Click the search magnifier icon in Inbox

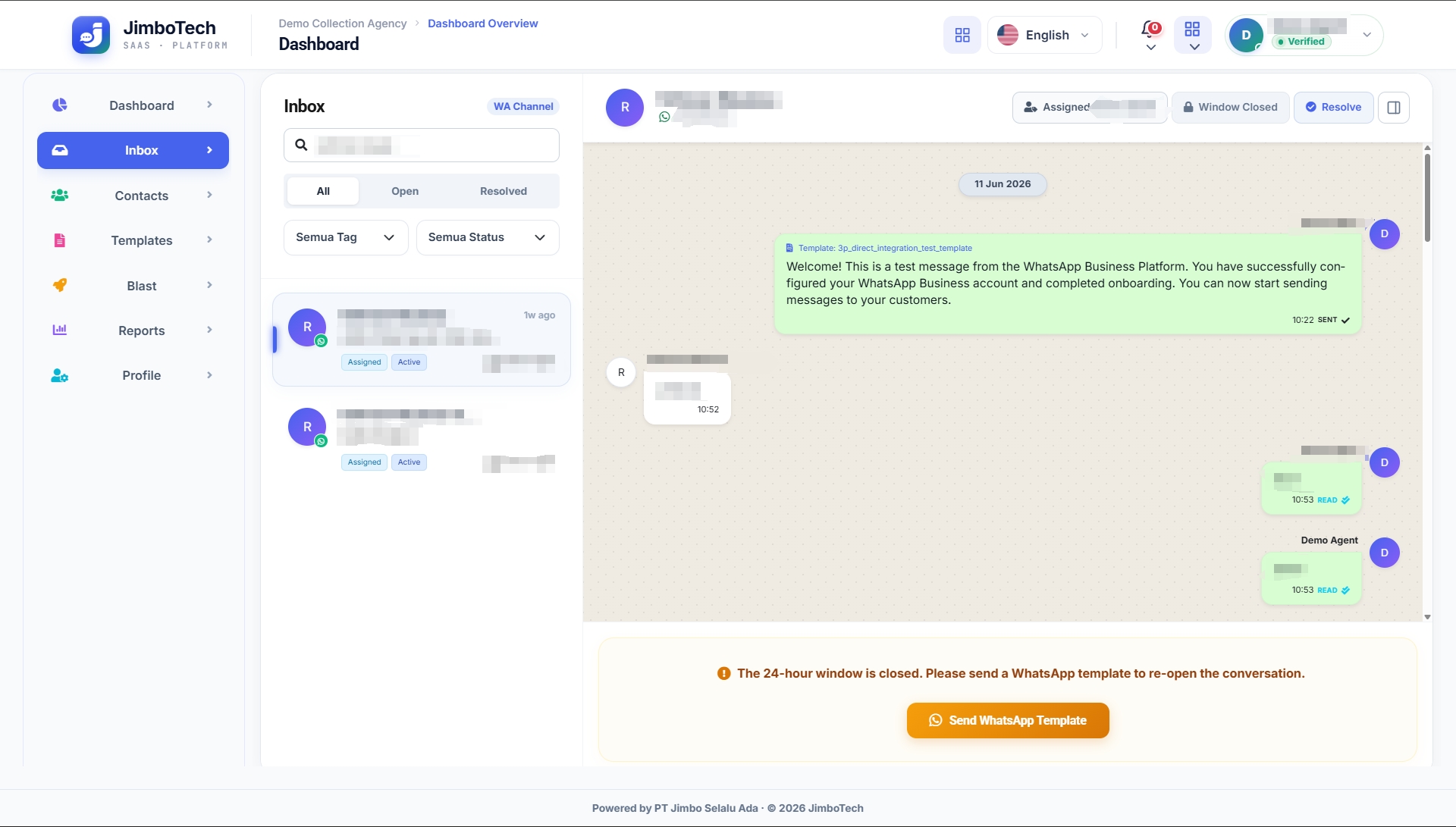(x=301, y=145)
